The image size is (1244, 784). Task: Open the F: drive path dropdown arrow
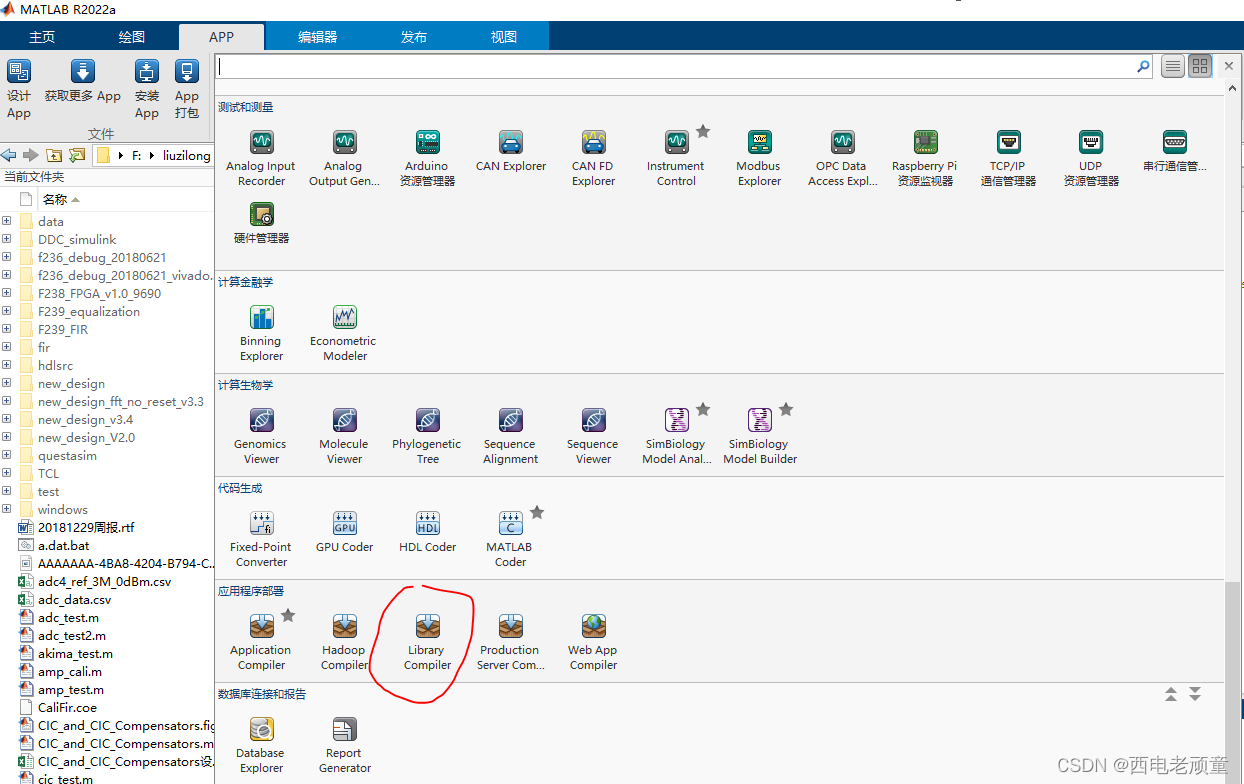coord(151,156)
